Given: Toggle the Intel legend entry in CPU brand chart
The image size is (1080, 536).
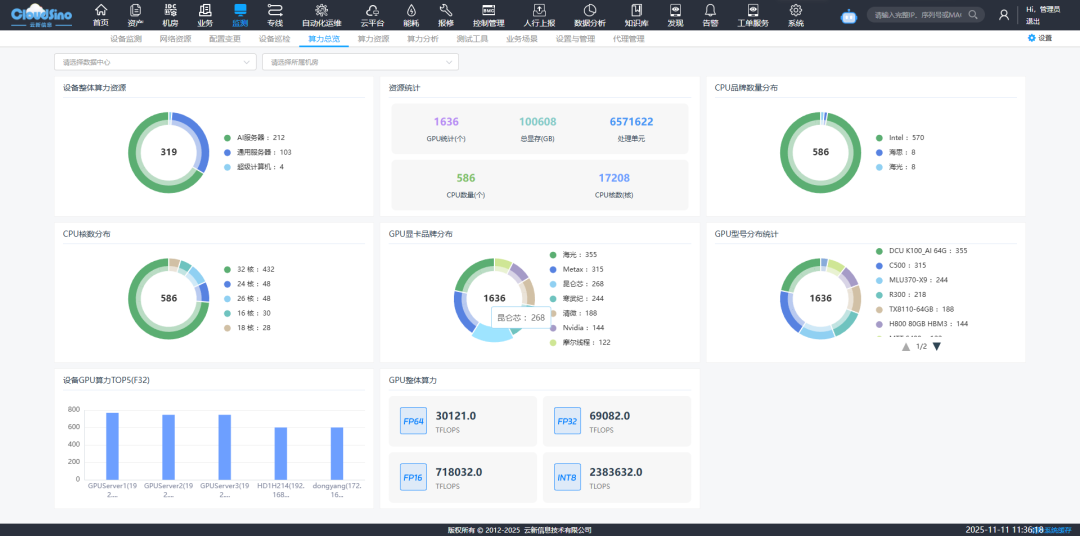Looking at the screenshot, I should point(899,137).
